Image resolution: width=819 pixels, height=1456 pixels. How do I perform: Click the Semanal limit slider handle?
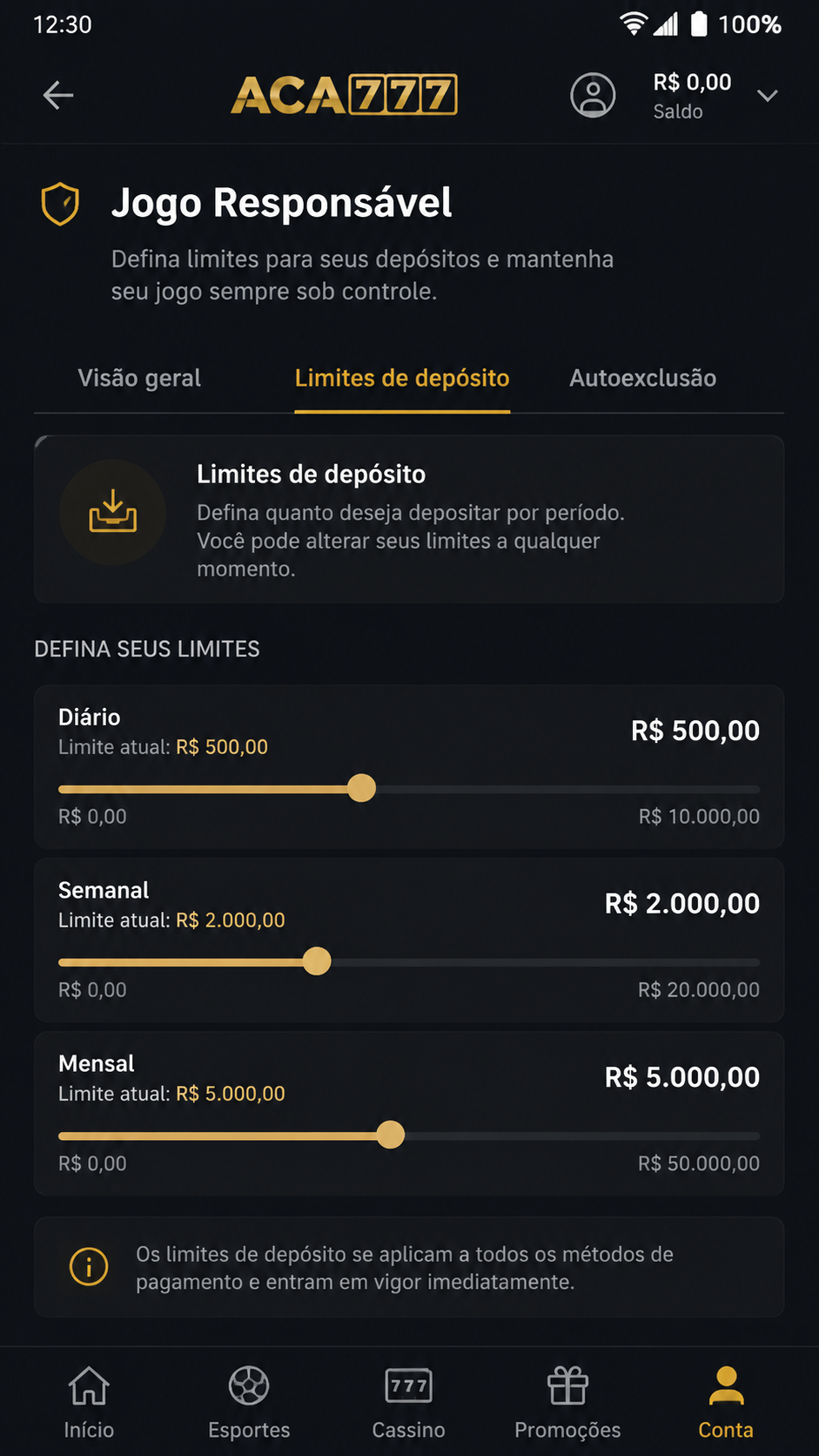pyautogui.click(x=317, y=961)
